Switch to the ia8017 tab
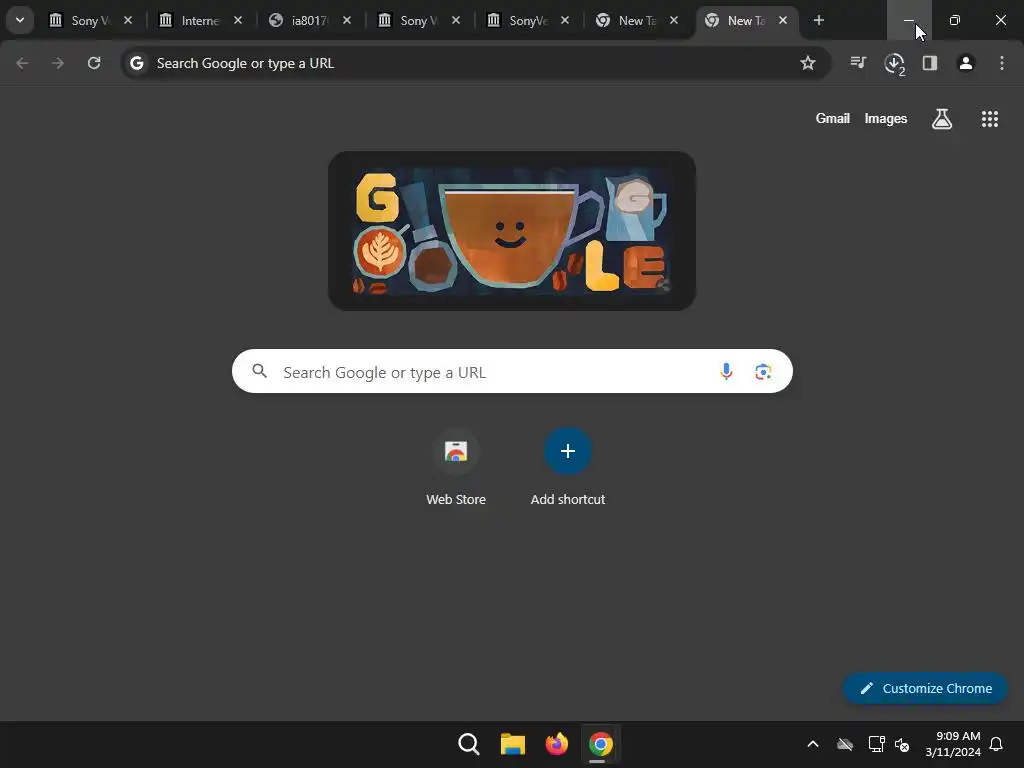 coord(310,20)
